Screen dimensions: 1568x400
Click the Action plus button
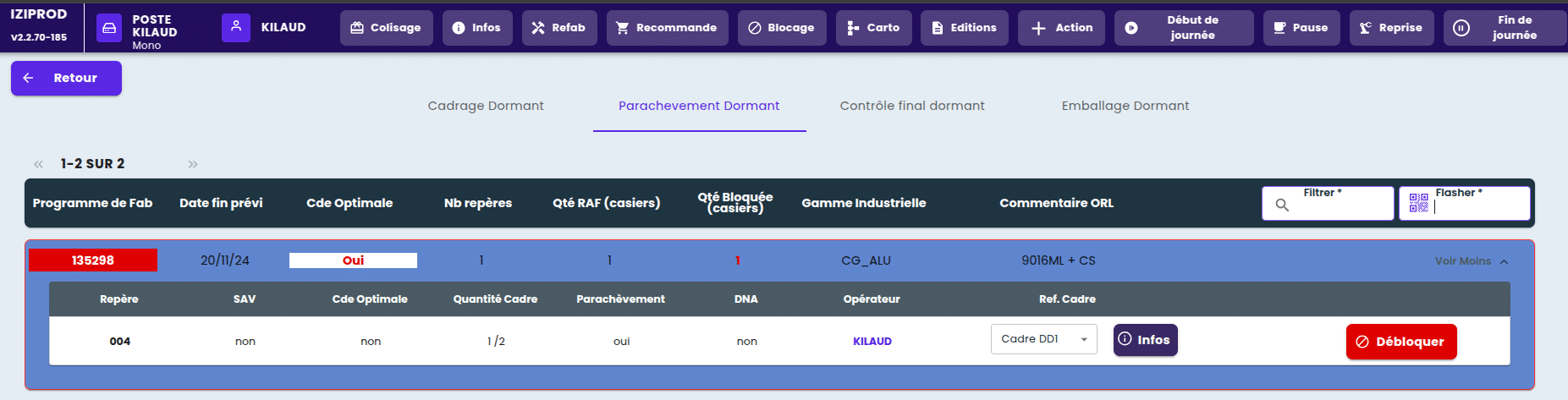[1061, 28]
